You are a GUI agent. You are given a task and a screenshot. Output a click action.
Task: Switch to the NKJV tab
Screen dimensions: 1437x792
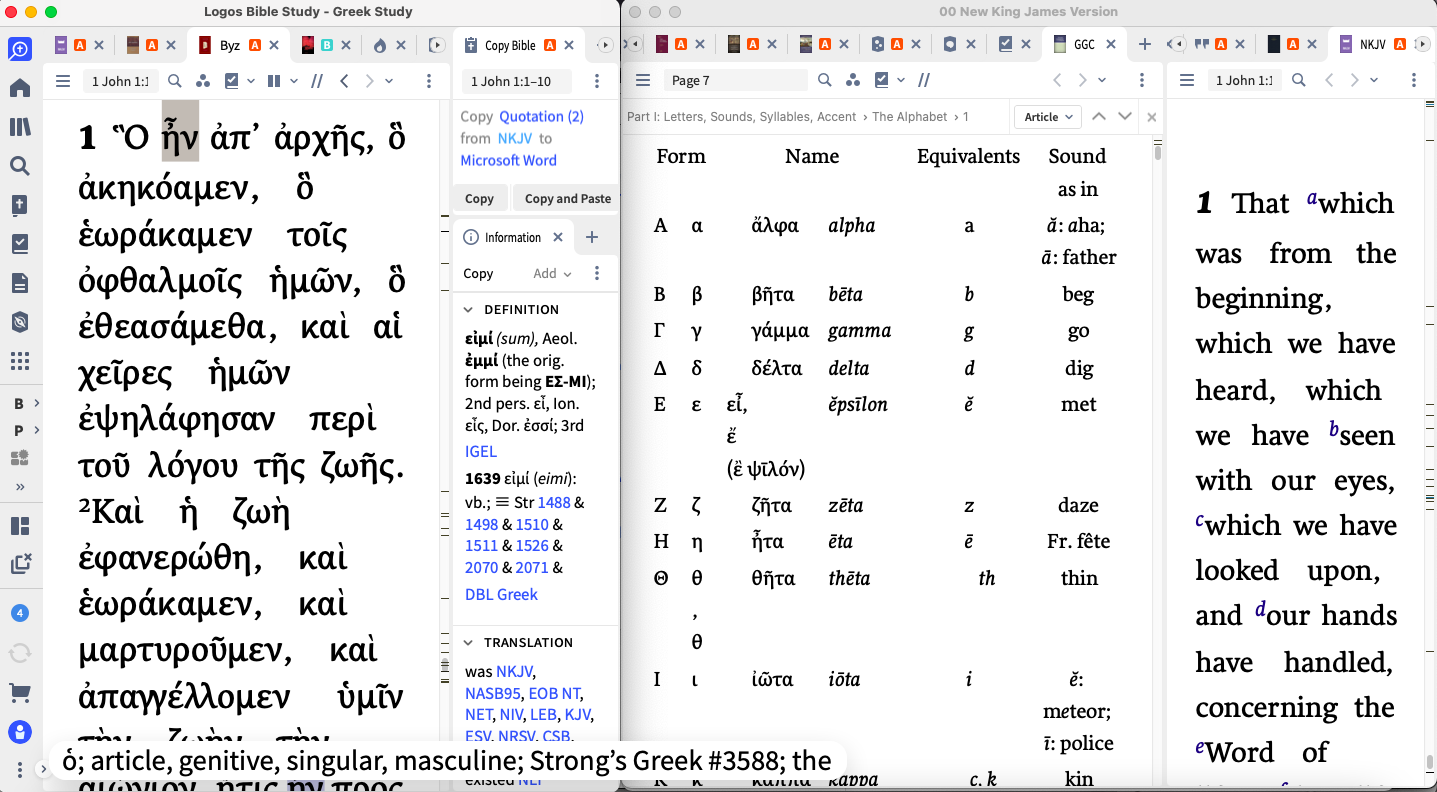pyautogui.click(x=1371, y=45)
